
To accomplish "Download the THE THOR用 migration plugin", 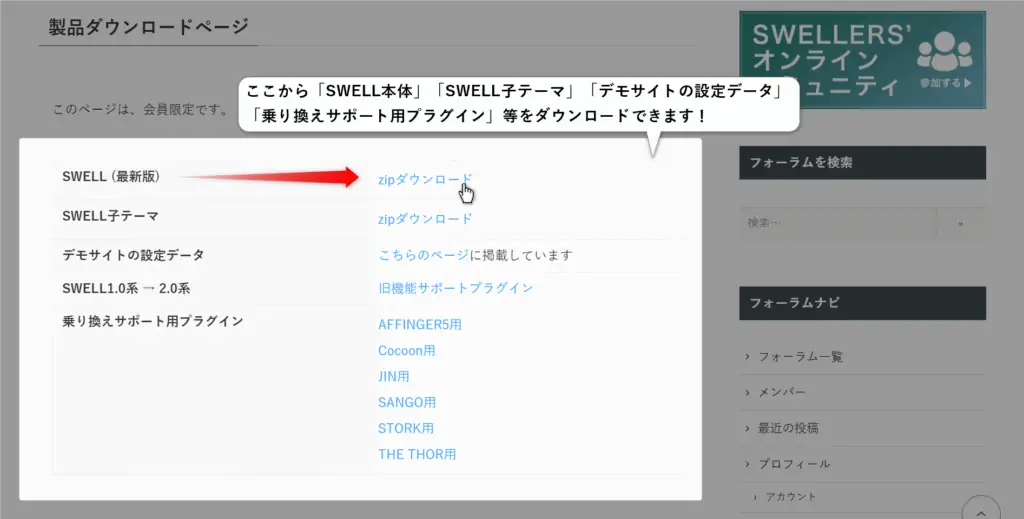I will tap(417, 454).
